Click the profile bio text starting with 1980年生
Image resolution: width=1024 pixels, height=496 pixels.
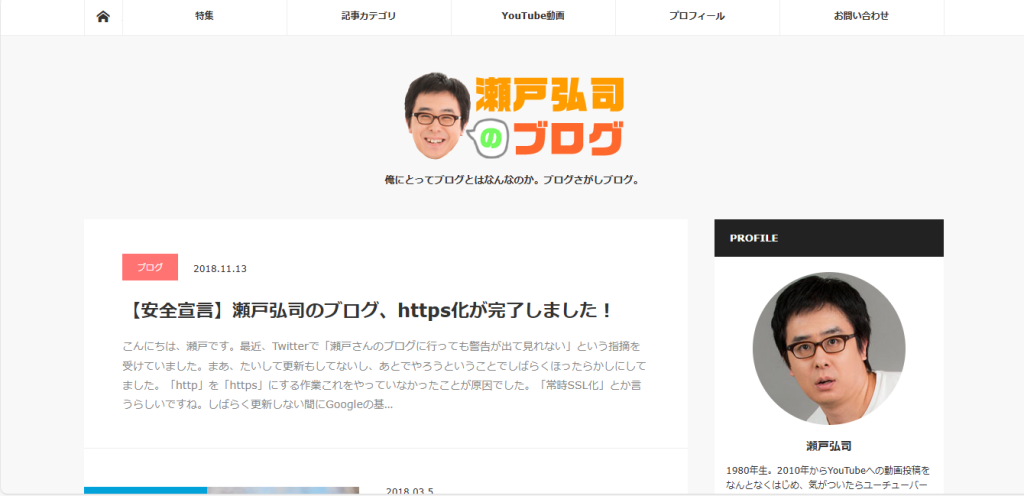[828, 477]
